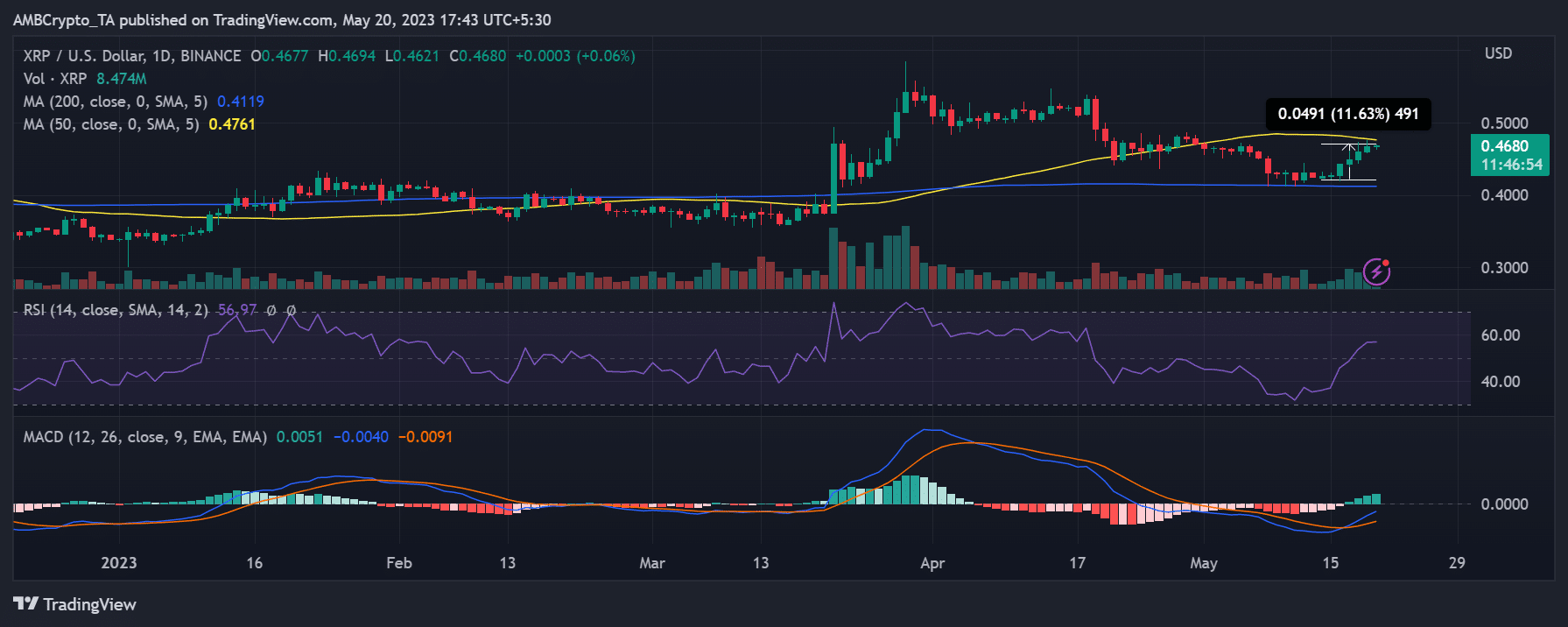Select the XRP / U.S. Dollar symbol title
The width and height of the screenshot is (1568, 627).
132,56
